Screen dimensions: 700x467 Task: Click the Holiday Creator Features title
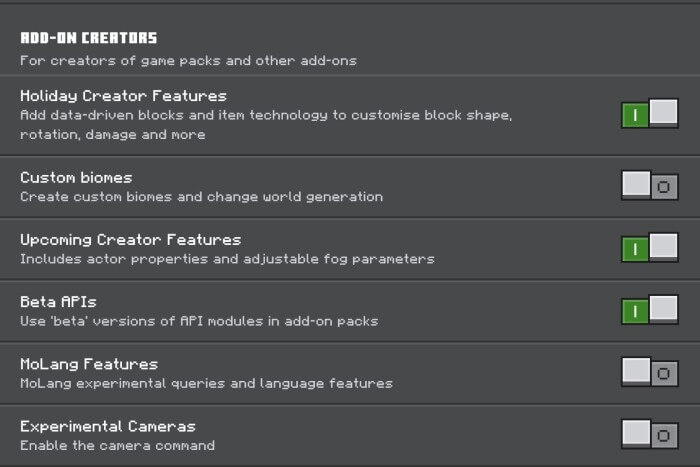[x=123, y=96]
